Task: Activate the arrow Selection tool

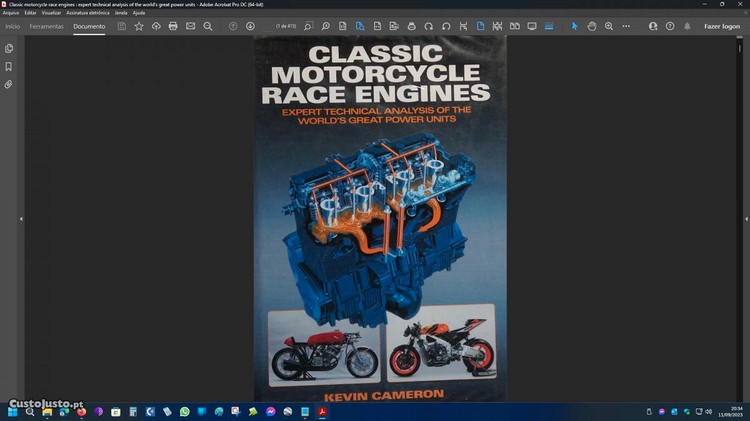Action: point(574,26)
